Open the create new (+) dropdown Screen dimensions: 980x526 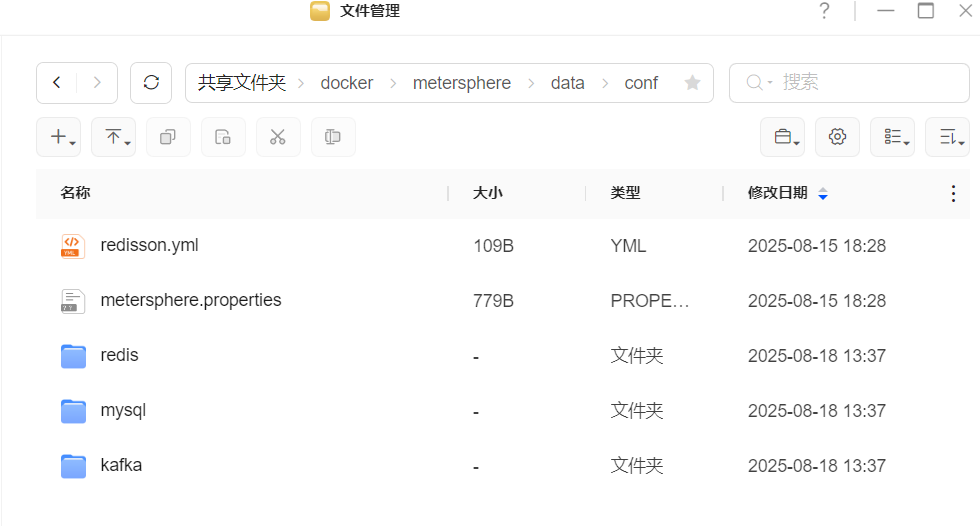click(x=59, y=138)
